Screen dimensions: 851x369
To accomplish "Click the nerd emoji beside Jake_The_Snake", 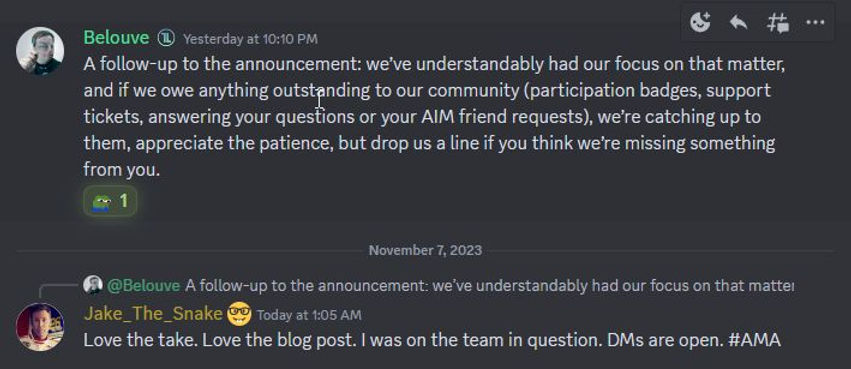I will tap(239, 314).
